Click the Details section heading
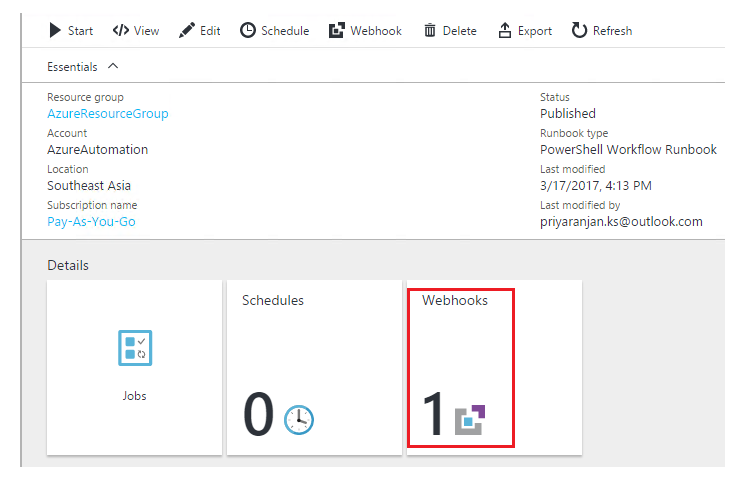Viewport: 736px width, 486px height. (68, 265)
